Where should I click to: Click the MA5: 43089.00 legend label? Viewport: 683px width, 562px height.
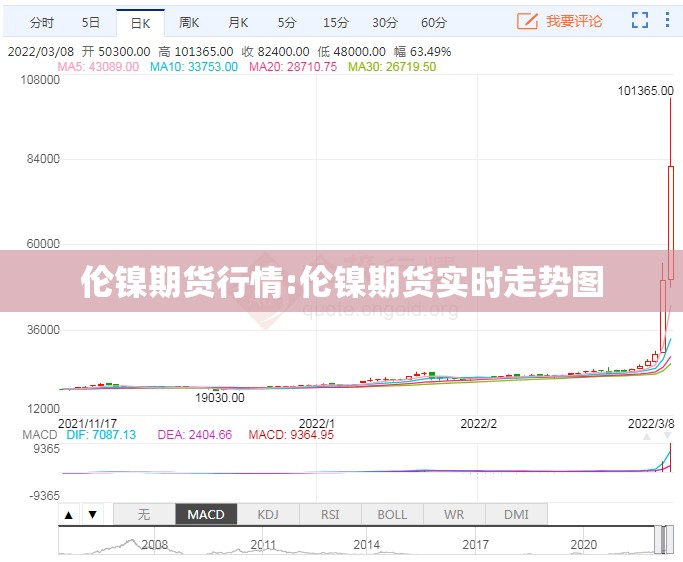pos(98,67)
